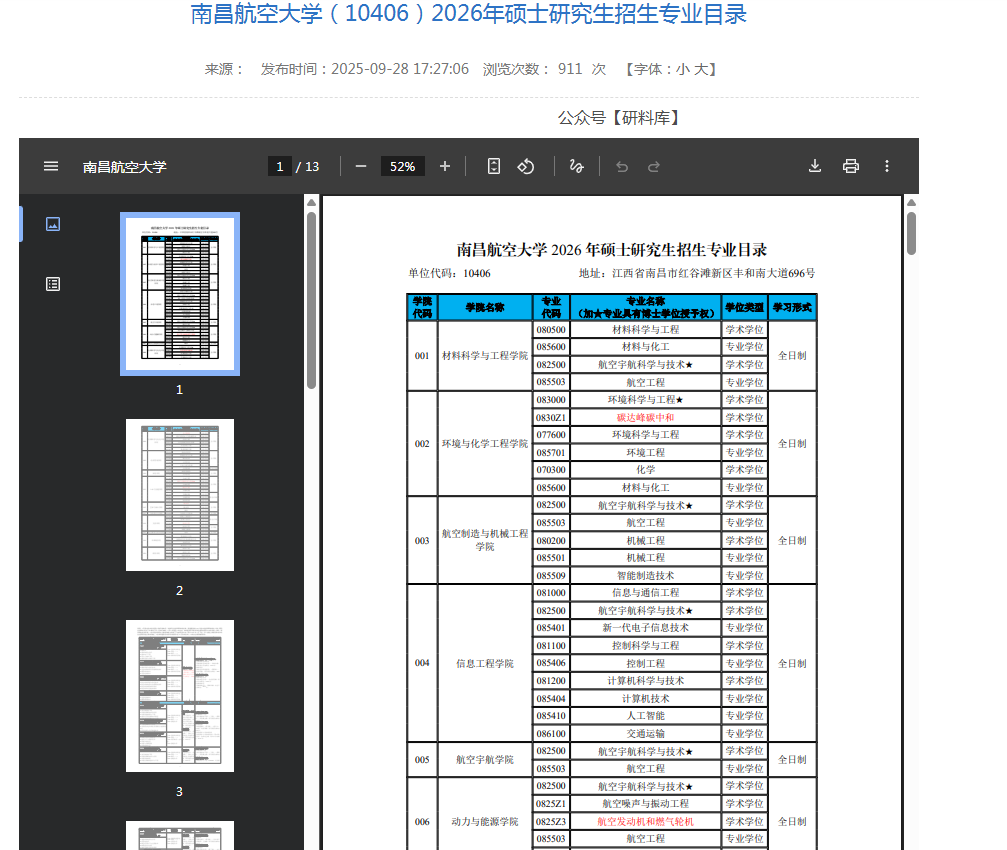Set font size to large (大)
The image size is (1007, 850).
[700, 69]
